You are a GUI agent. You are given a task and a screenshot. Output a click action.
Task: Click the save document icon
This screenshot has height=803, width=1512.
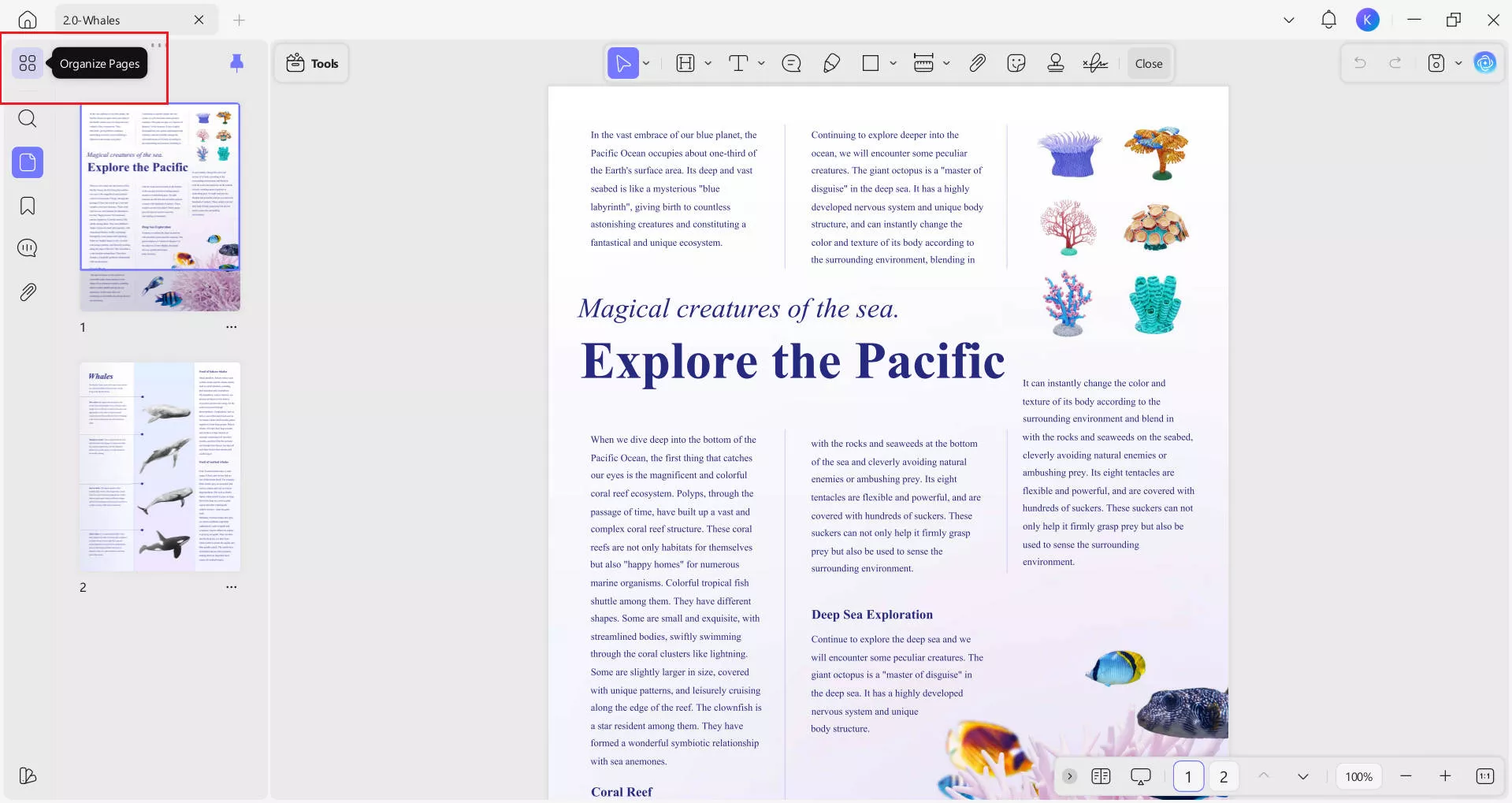(1436, 63)
